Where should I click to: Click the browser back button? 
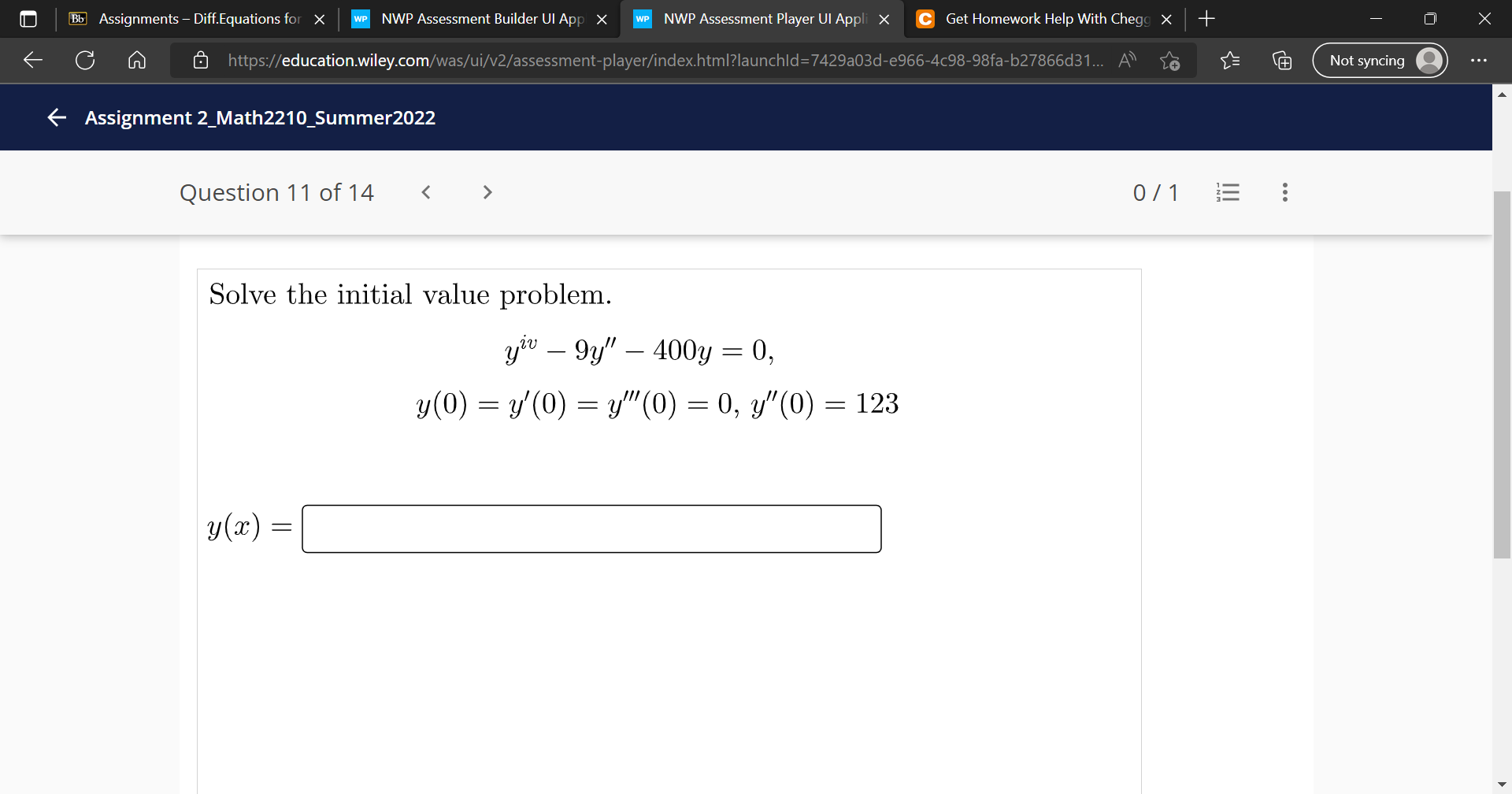[x=31, y=60]
